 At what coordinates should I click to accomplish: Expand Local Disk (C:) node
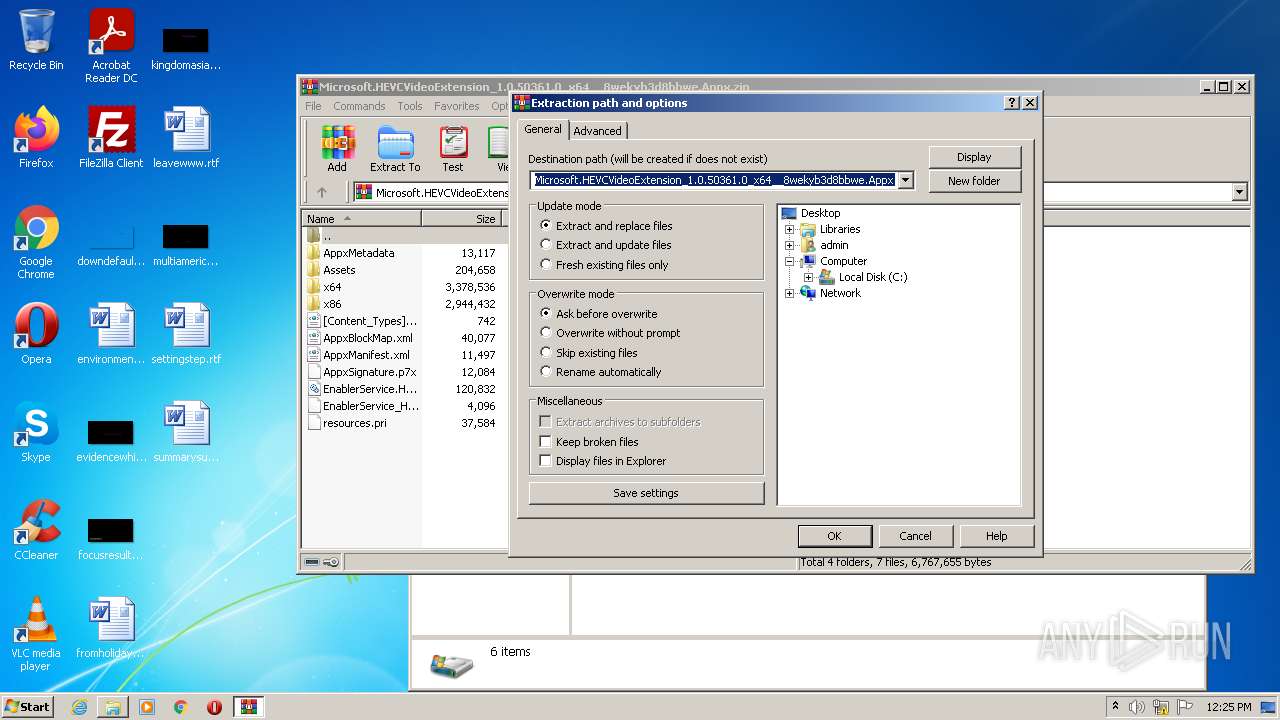[808, 277]
